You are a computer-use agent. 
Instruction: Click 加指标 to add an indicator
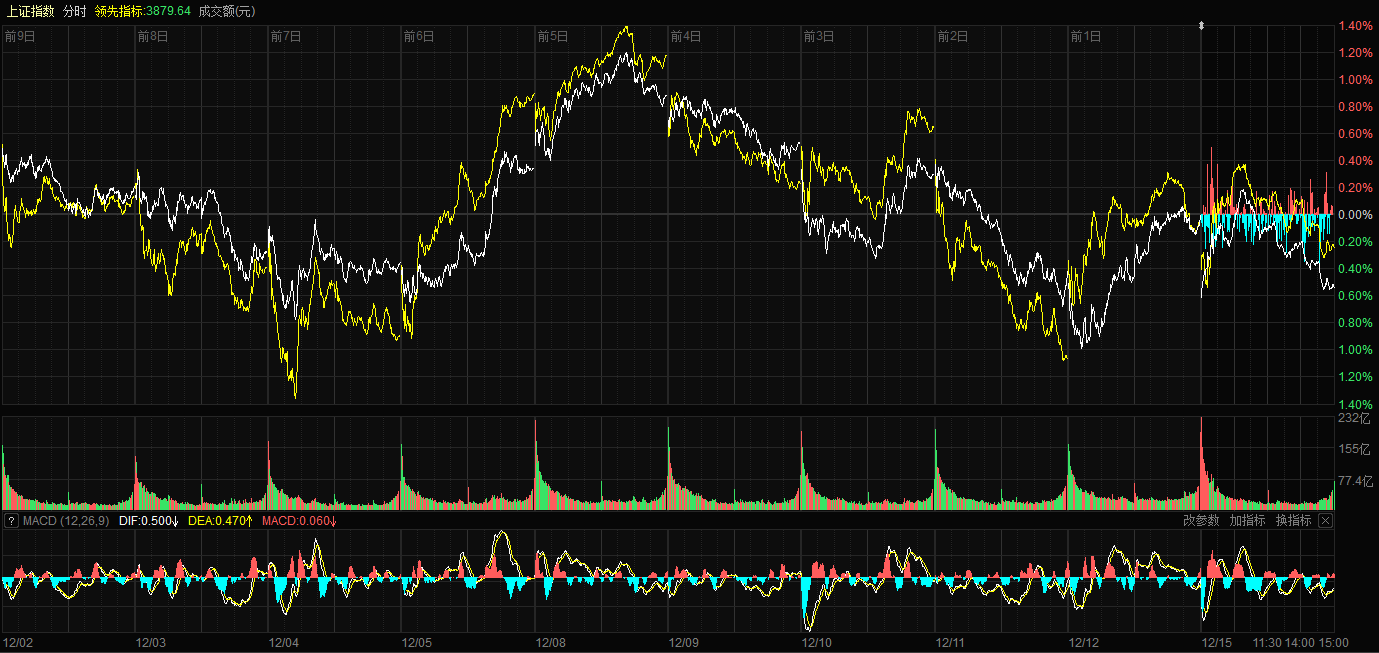(x=1247, y=520)
